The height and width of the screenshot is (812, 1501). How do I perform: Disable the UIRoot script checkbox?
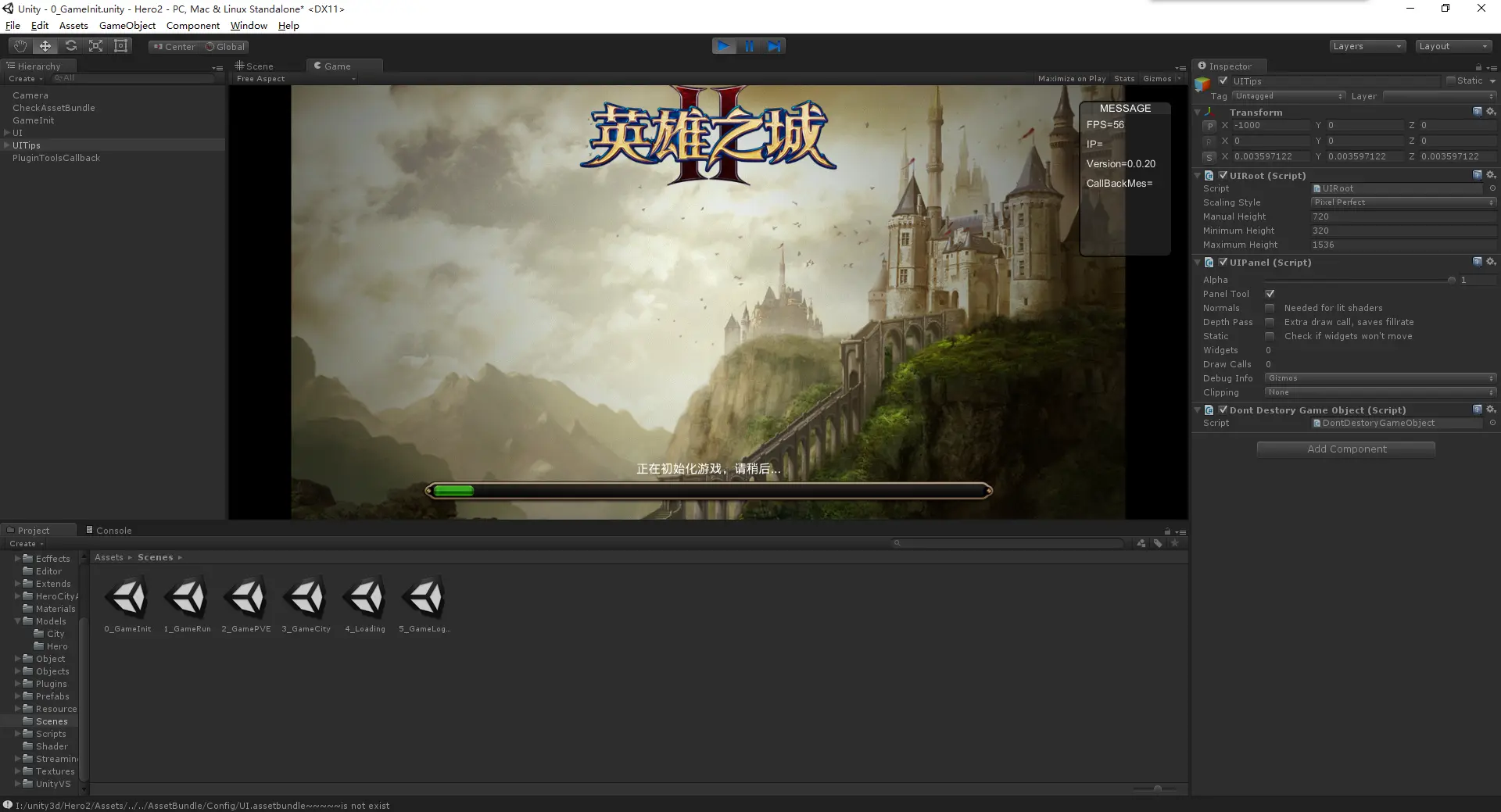pos(1223,175)
